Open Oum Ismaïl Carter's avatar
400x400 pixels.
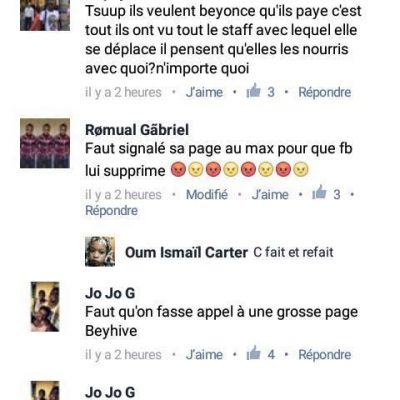point(100,252)
